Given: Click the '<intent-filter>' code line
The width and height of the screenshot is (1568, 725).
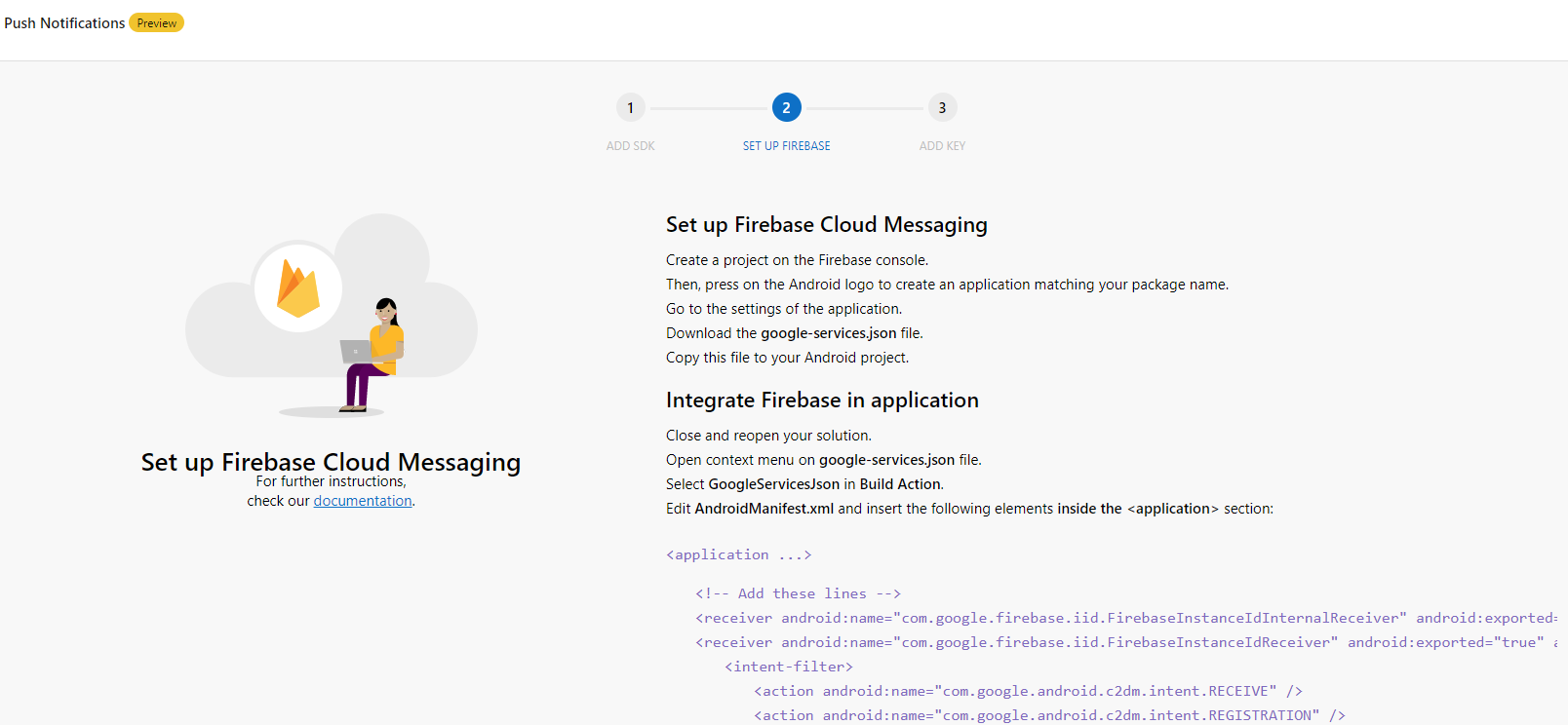Looking at the screenshot, I should tap(789, 667).
